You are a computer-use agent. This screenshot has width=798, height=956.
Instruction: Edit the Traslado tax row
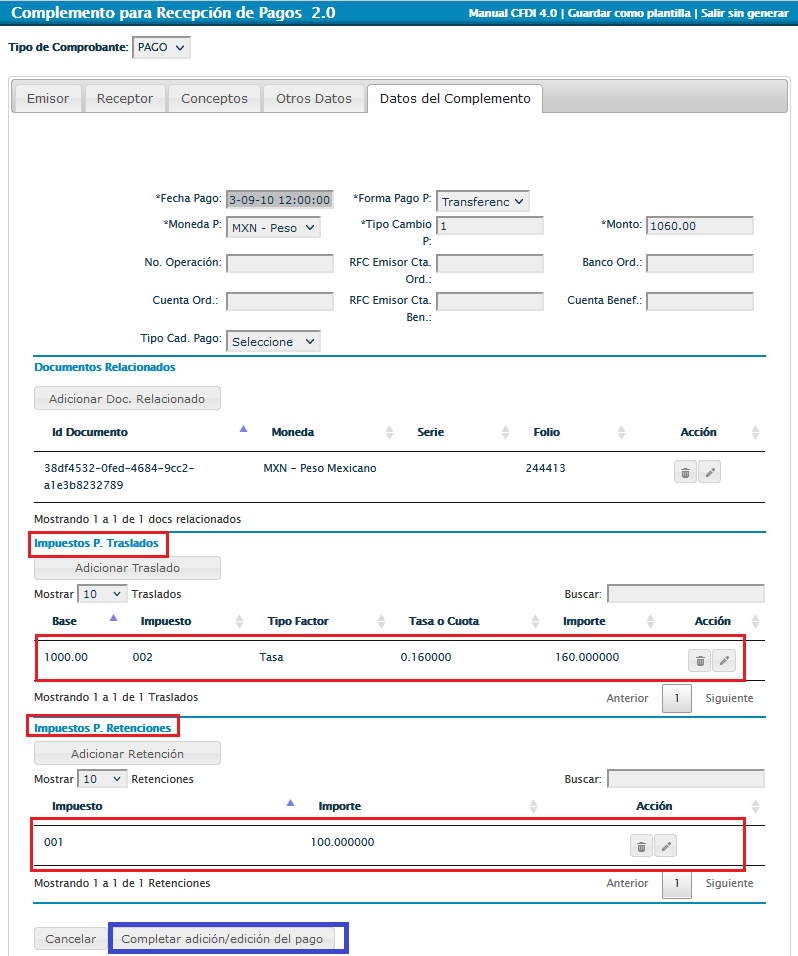(x=725, y=660)
